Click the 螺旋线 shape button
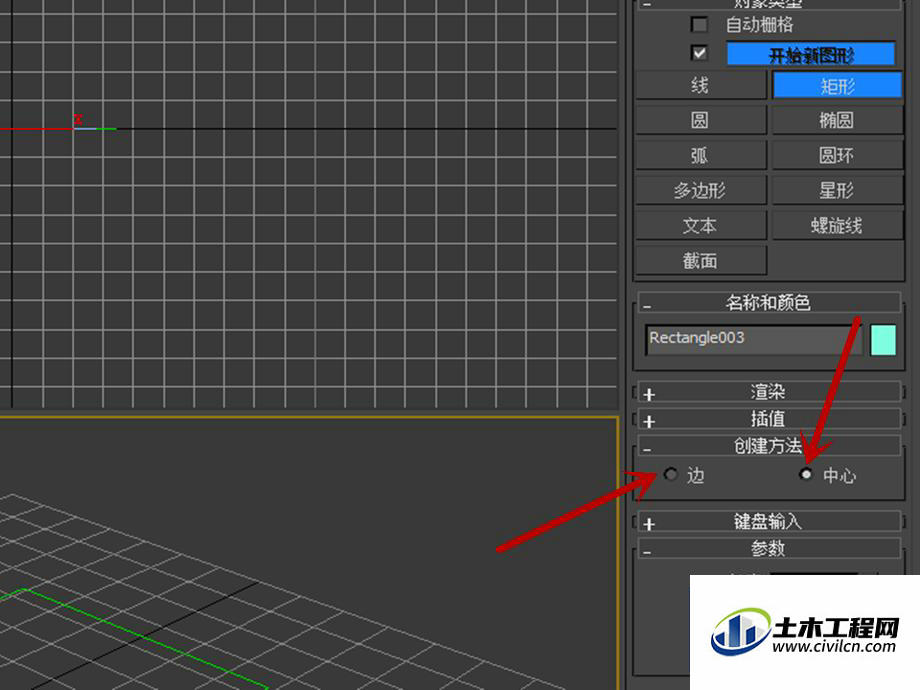 (x=837, y=225)
